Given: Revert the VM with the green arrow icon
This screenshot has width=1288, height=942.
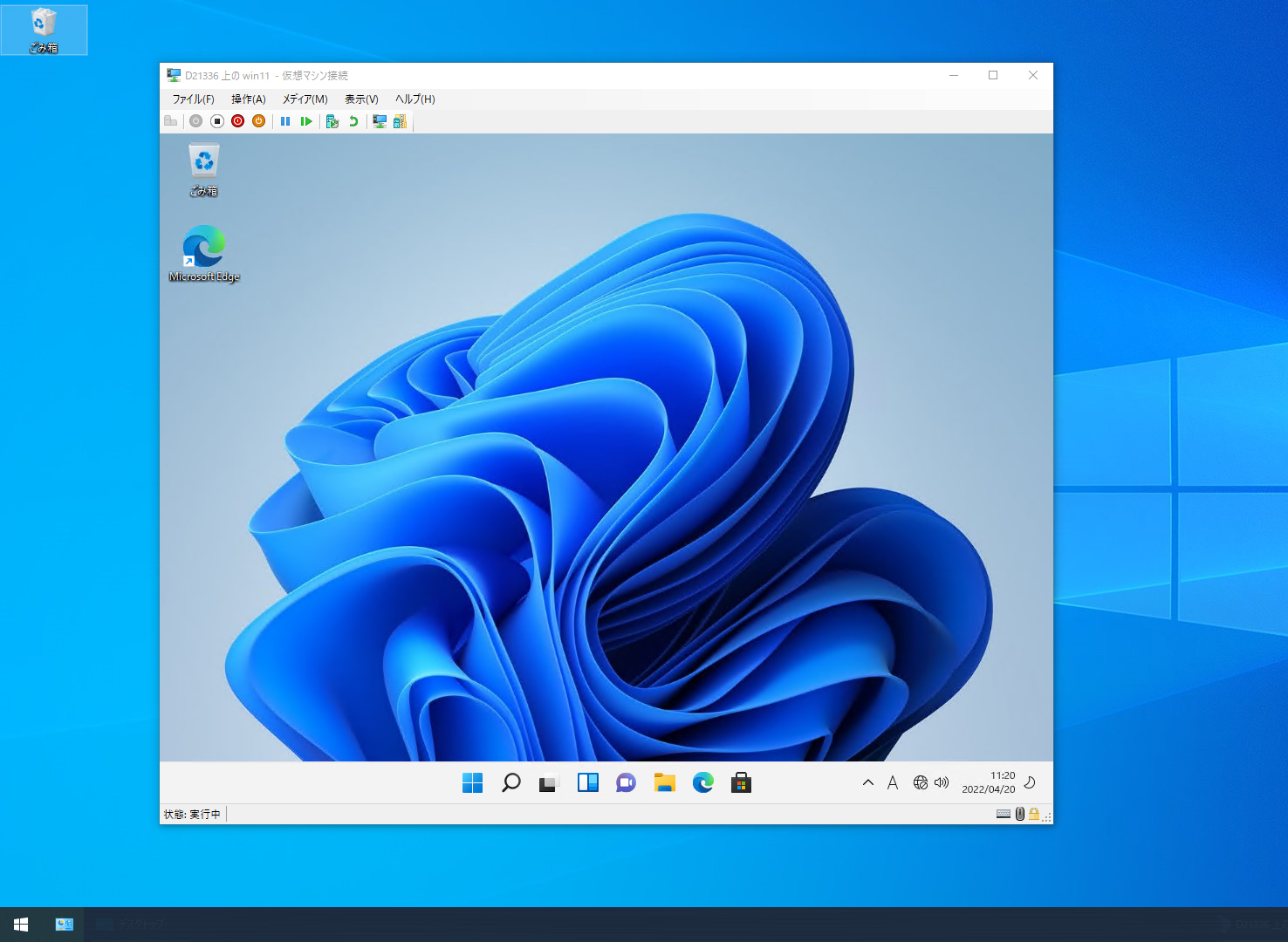Looking at the screenshot, I should click(x=353, y=121).
